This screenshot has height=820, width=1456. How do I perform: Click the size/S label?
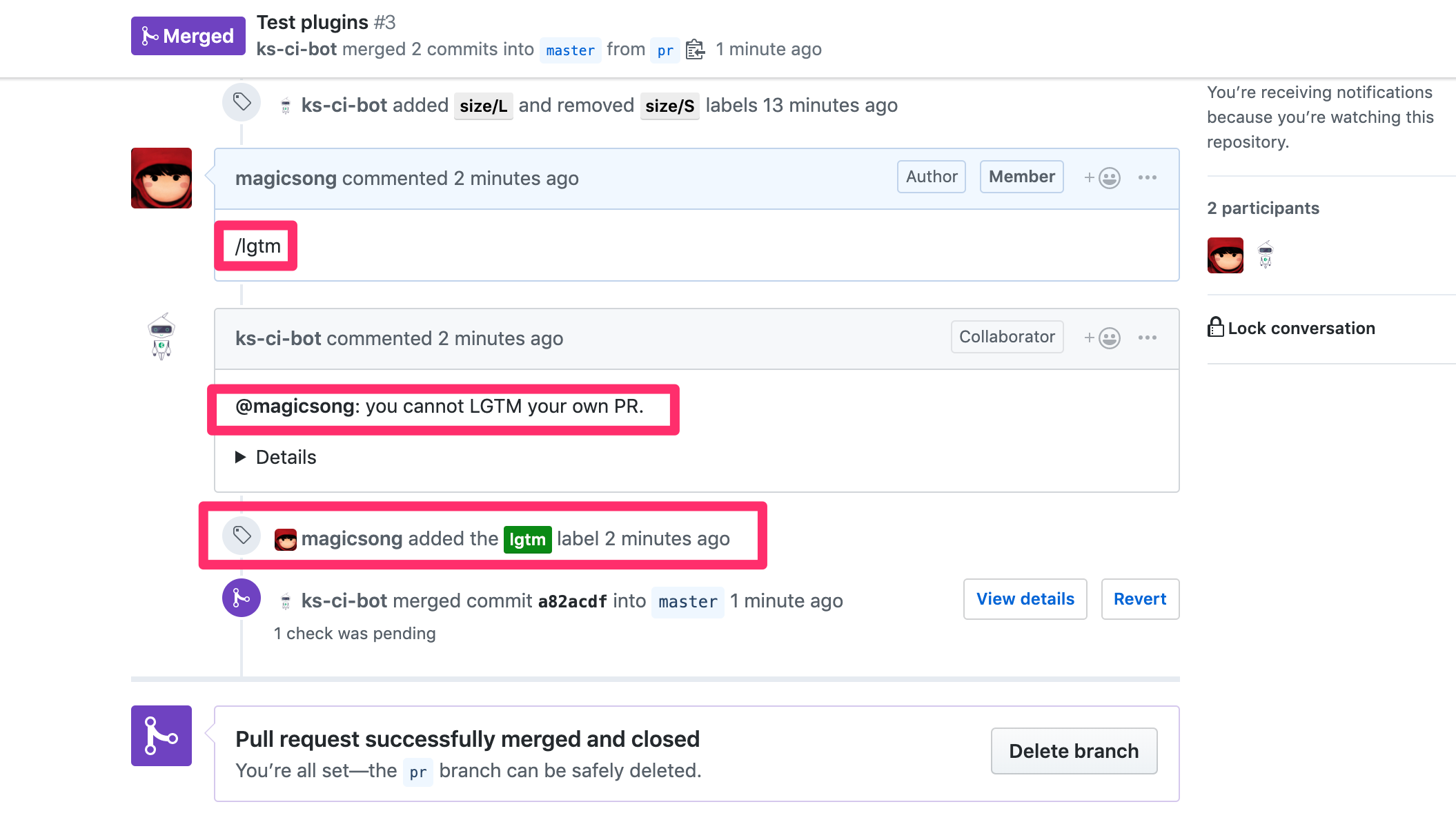tap(669, 106)
